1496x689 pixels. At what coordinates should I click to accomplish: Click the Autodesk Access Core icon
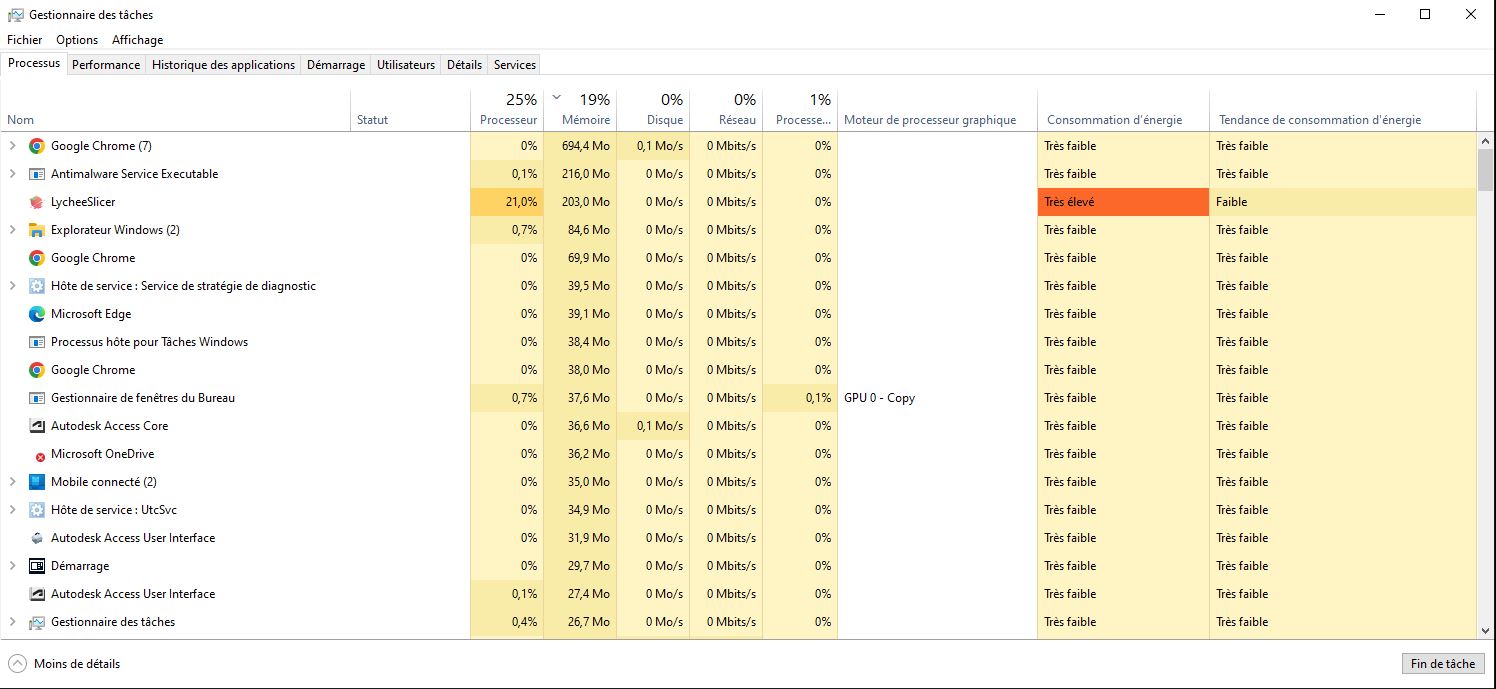point(37,426)
